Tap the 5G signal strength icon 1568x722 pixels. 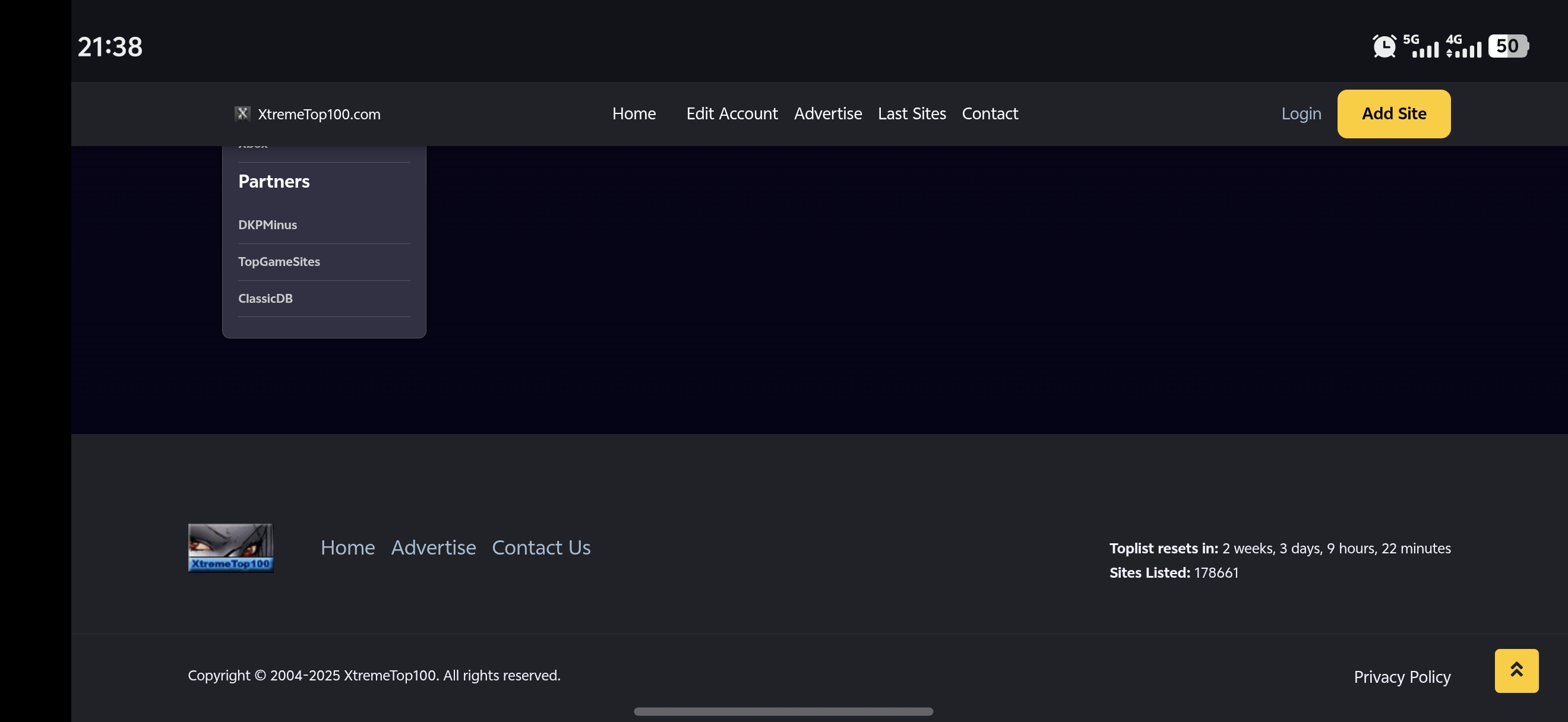coord(1421,46)
